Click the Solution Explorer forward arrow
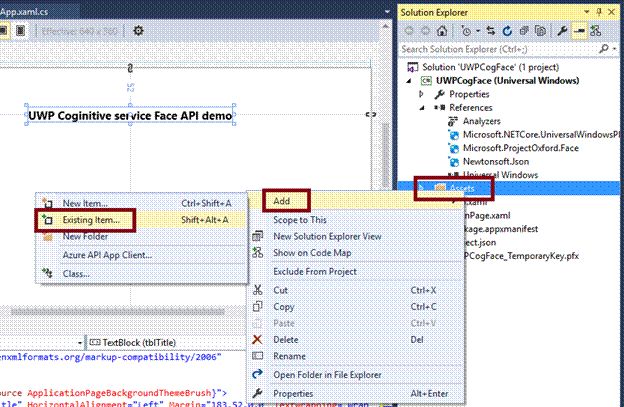The width and height of the screenshot is (624, 407). pyautogui.click(x=425, y=31)
